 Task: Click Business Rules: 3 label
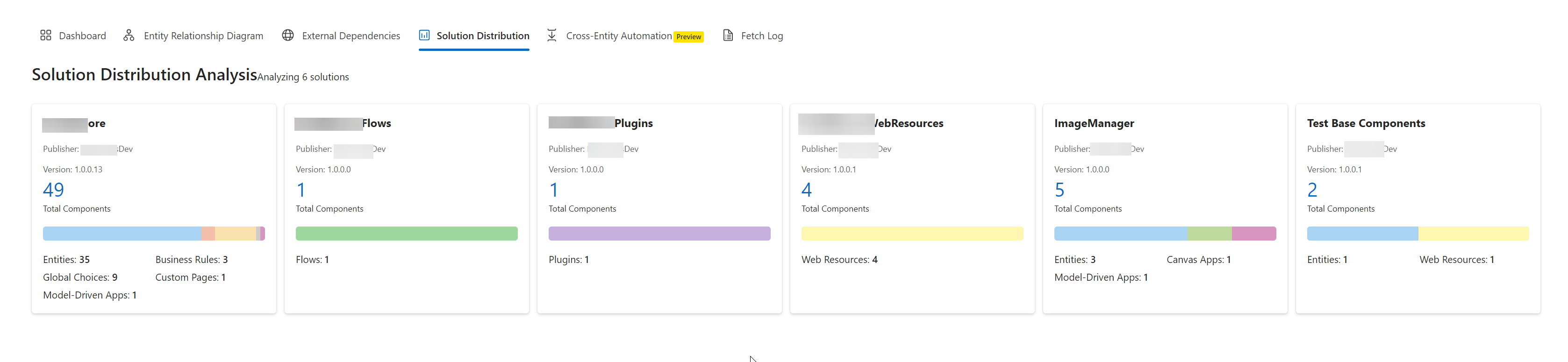tap(191, 260)
